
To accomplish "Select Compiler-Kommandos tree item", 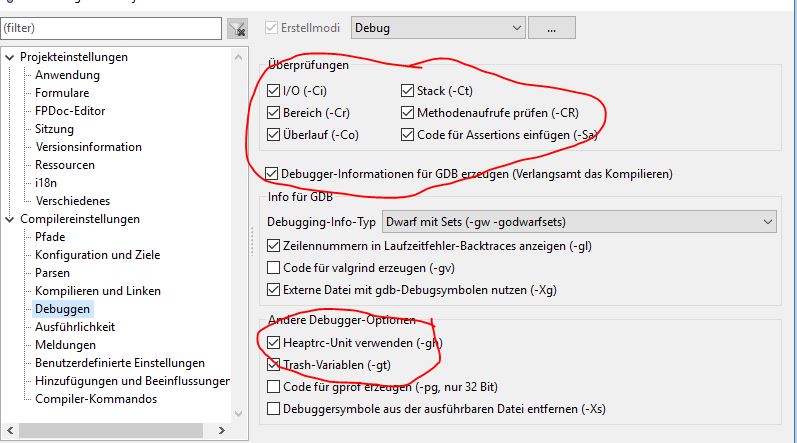I will tap(95, 399).
